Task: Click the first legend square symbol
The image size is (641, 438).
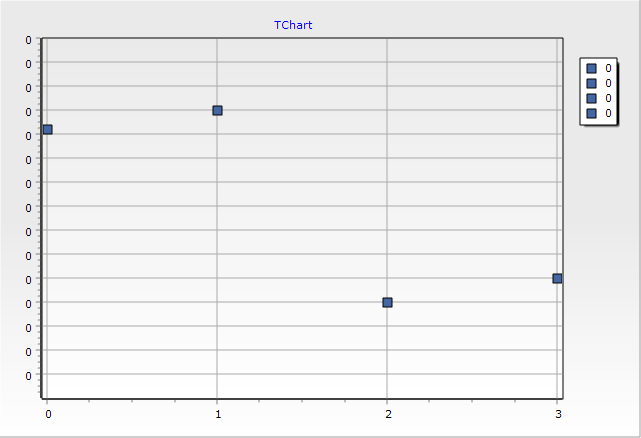Action: (x=591, y=68)
